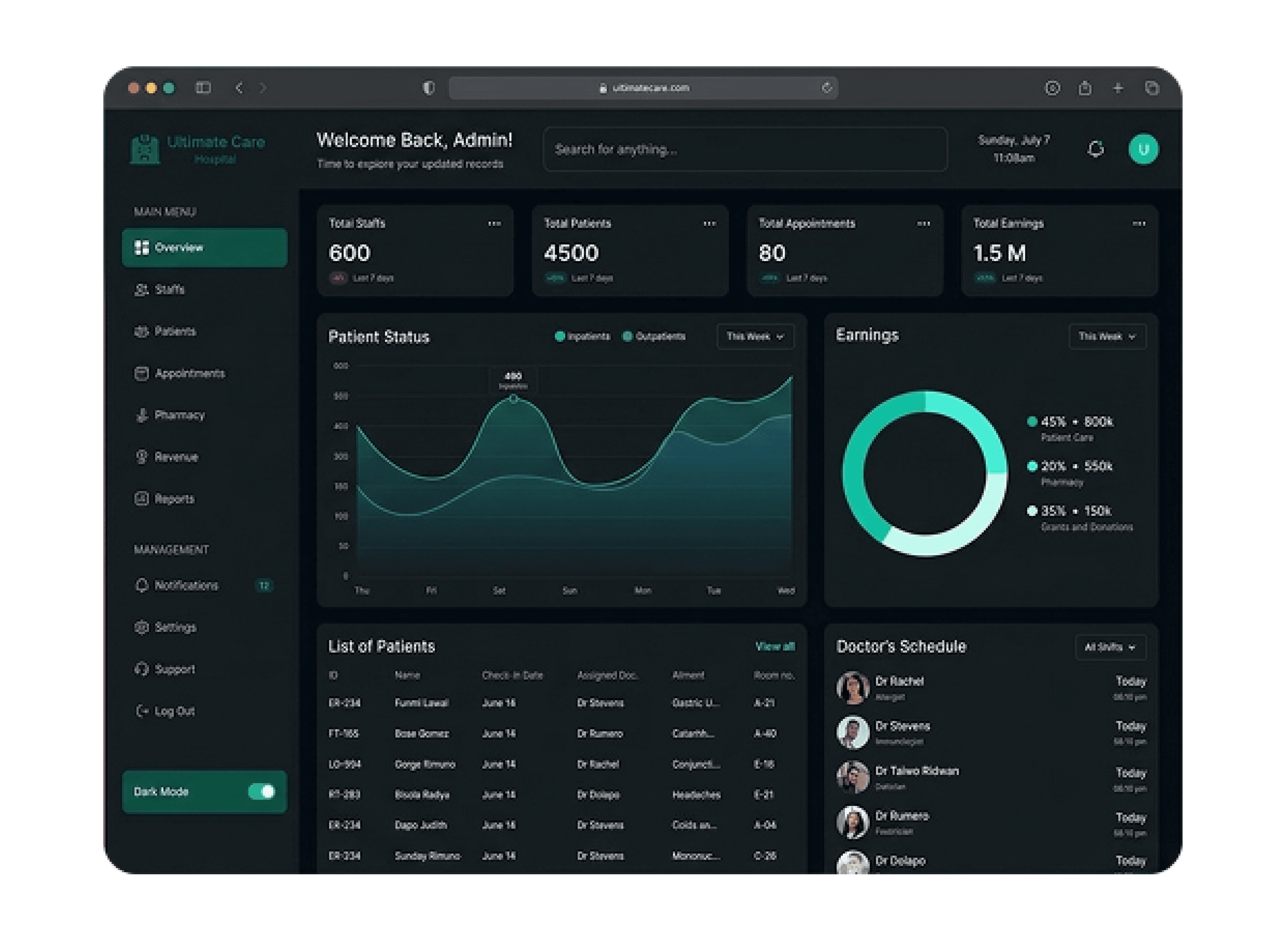Toggle the Outpatients legend in Patient Status

pyautogui.click(x=654, y=336)
